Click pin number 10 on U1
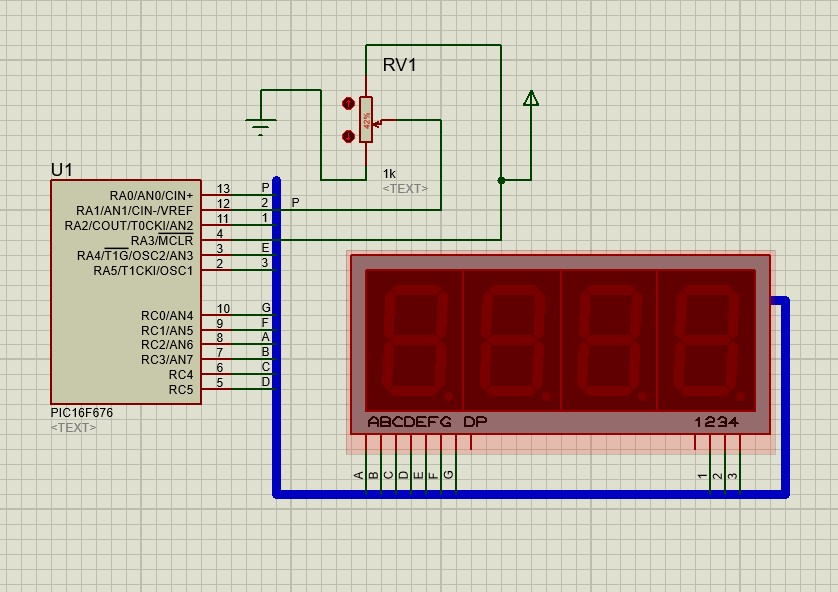838x592 pixels. pos(223,308)
